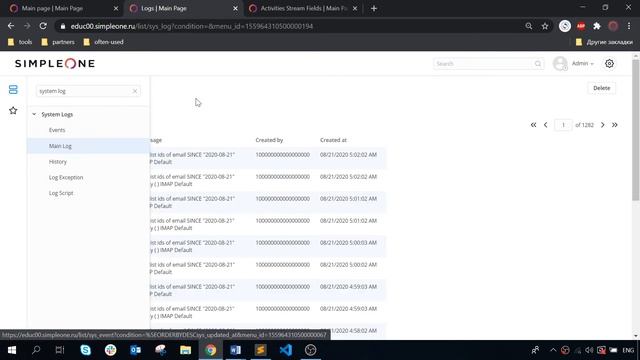This screenshot has width=640, height=360.
Task: Open the settings gear in SimpleOne header
Action: [609, 64]
